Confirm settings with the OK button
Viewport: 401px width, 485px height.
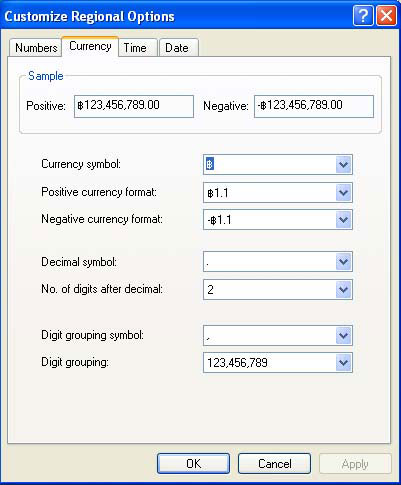pyautogui.click(x=193, y=463)
